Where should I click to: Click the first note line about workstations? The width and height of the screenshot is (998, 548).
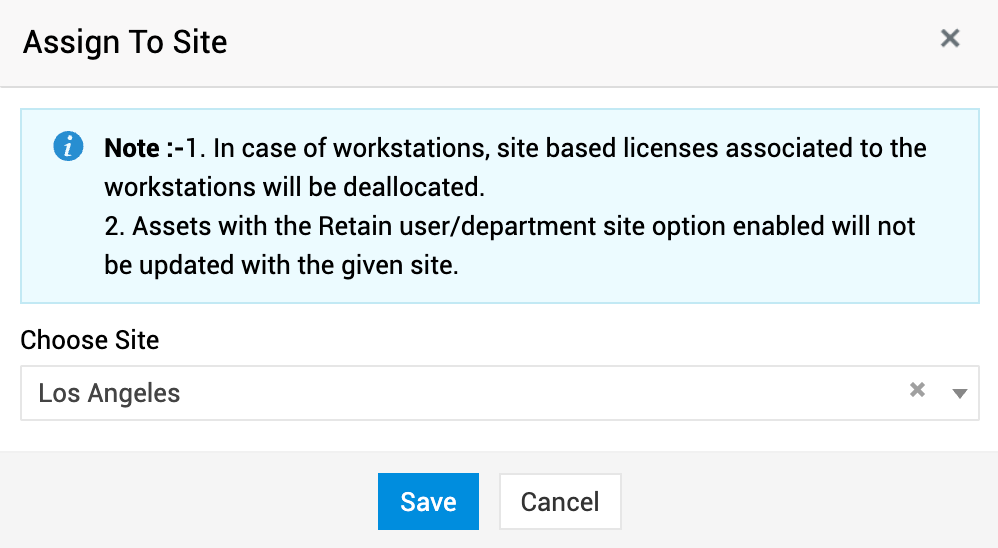click(x=560, y=149)
